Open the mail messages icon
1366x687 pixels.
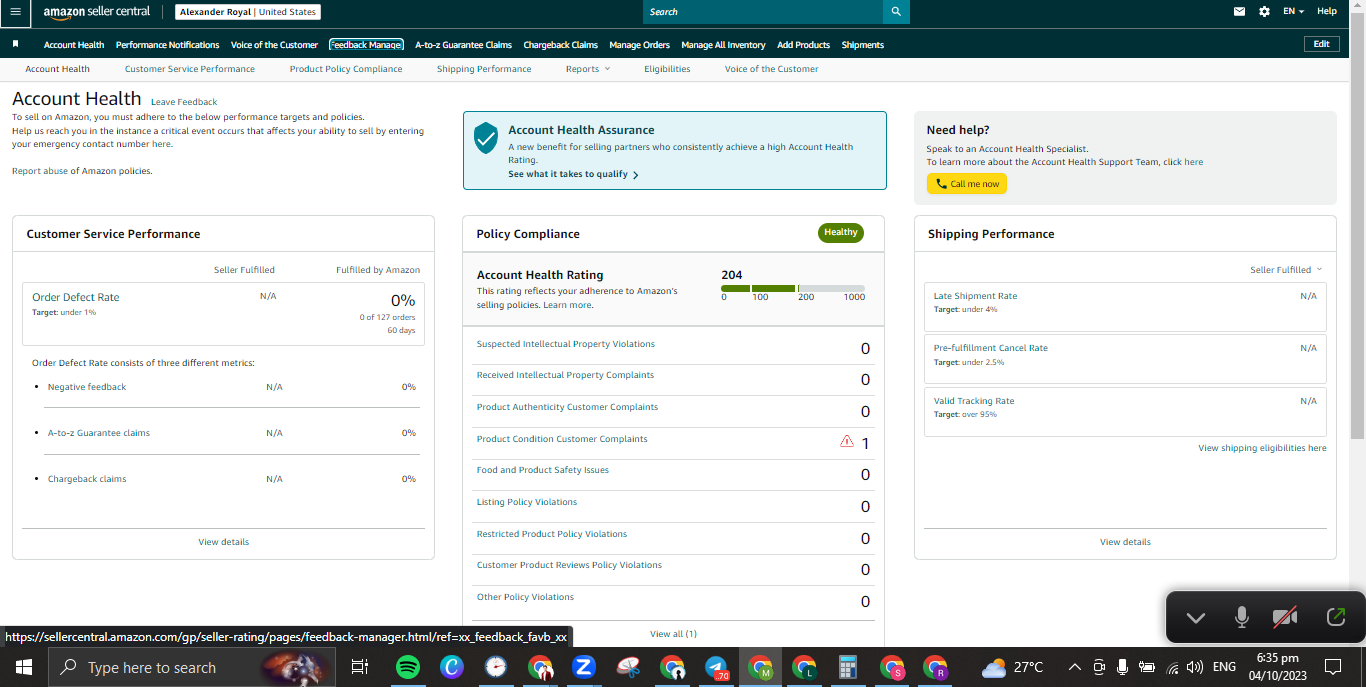[x=1240, y=12]
